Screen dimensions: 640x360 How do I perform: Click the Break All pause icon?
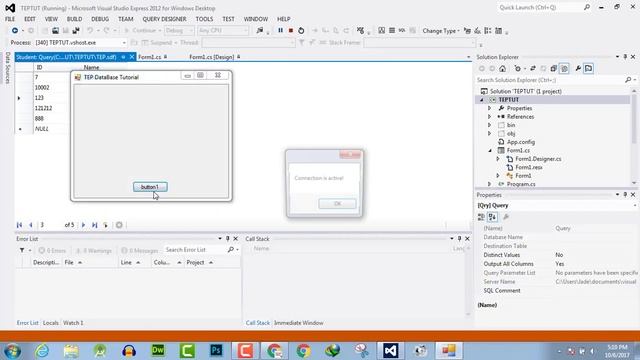coord(280,31)
